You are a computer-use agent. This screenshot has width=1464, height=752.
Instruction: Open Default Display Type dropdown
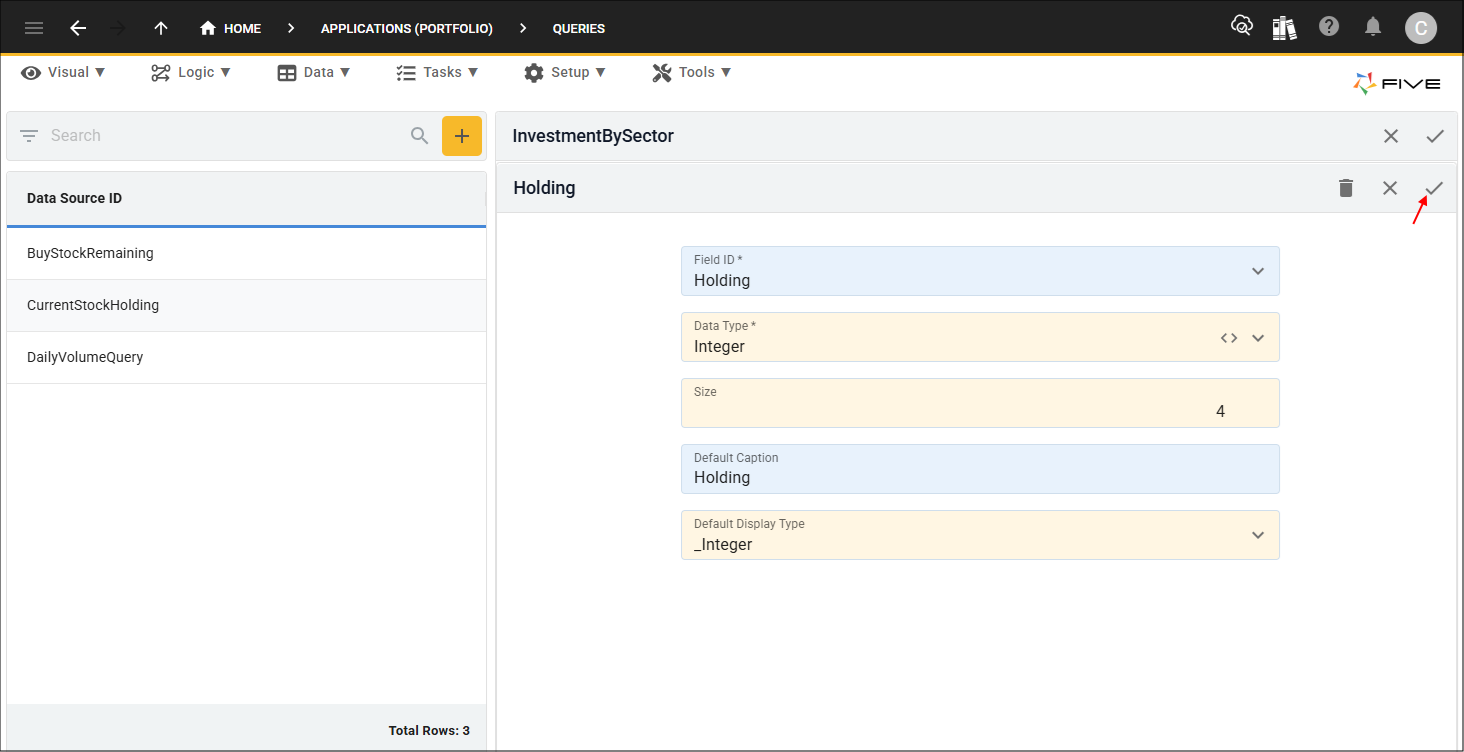click(x=1258, y=535)
